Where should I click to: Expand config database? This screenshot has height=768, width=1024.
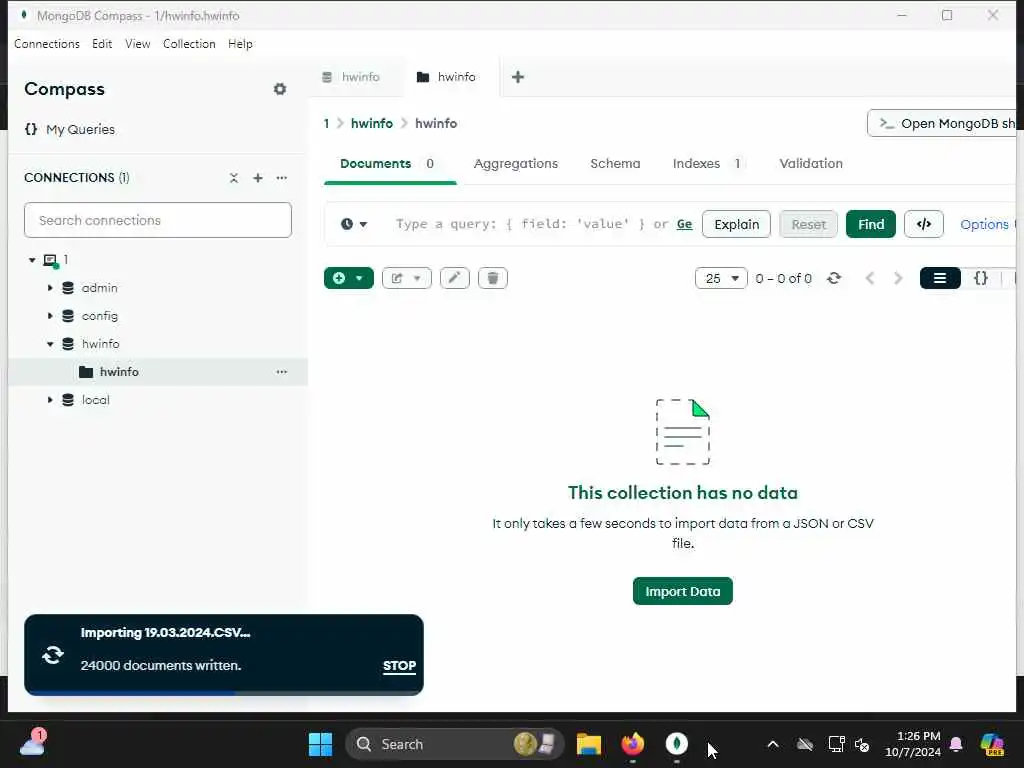click(50, 315)
